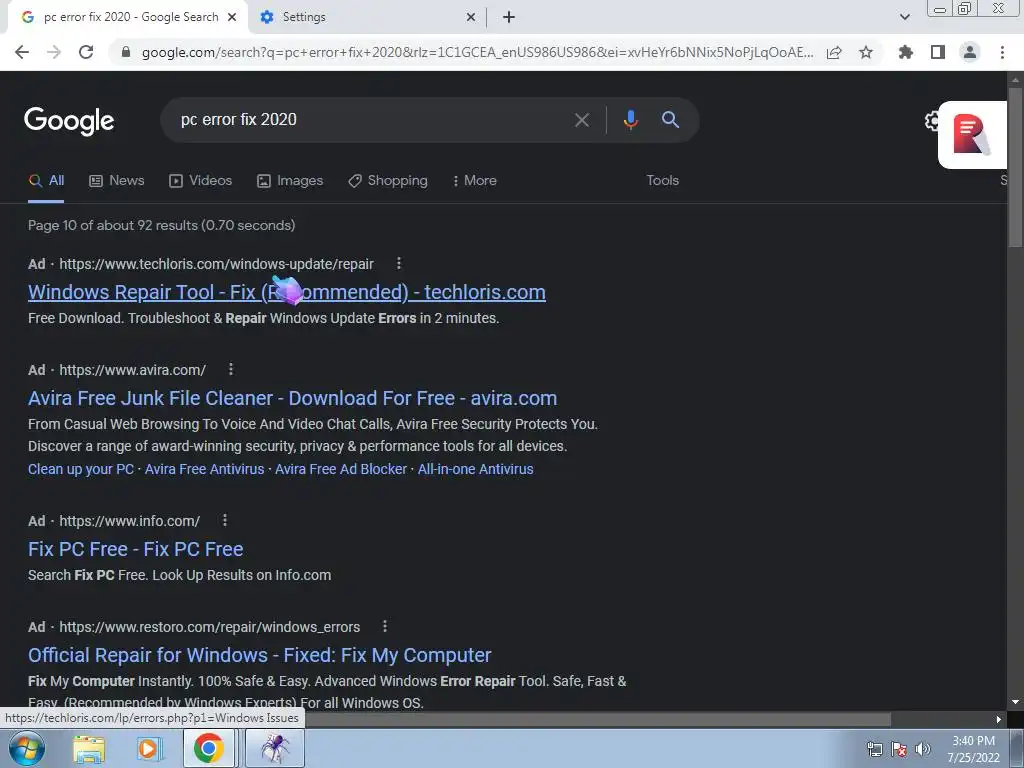The image size is (1024, 768).
Task: Open network icon in system tray
Action: click(874, 749)
